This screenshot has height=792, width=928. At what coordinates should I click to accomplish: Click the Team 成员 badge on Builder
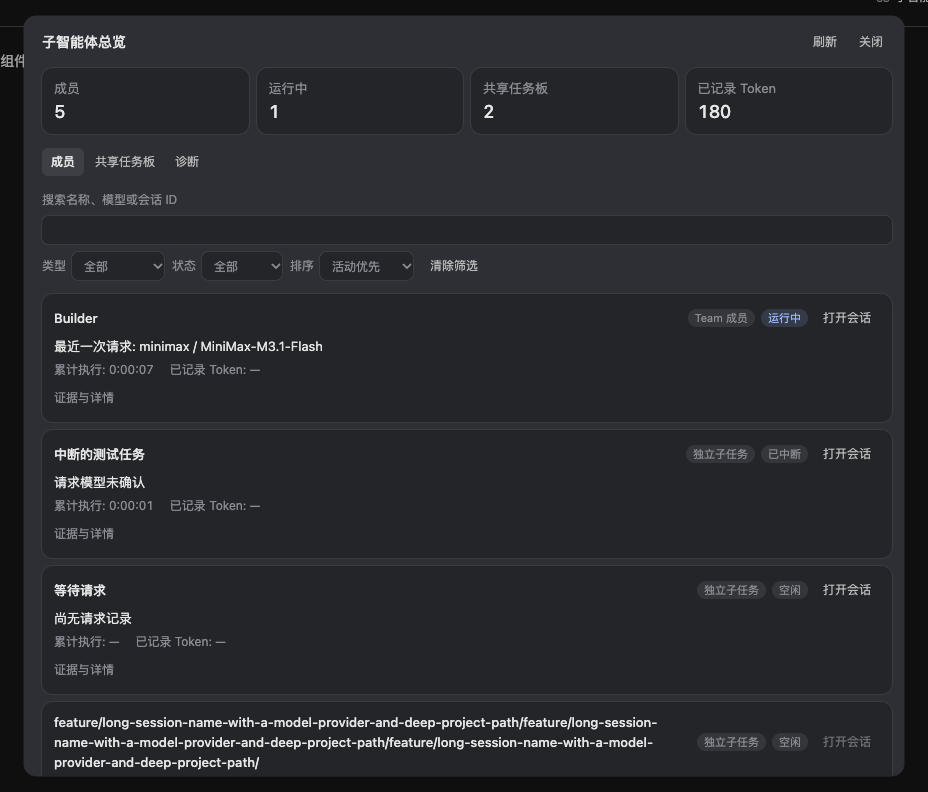pyautogui.click(x=721, y=318)
